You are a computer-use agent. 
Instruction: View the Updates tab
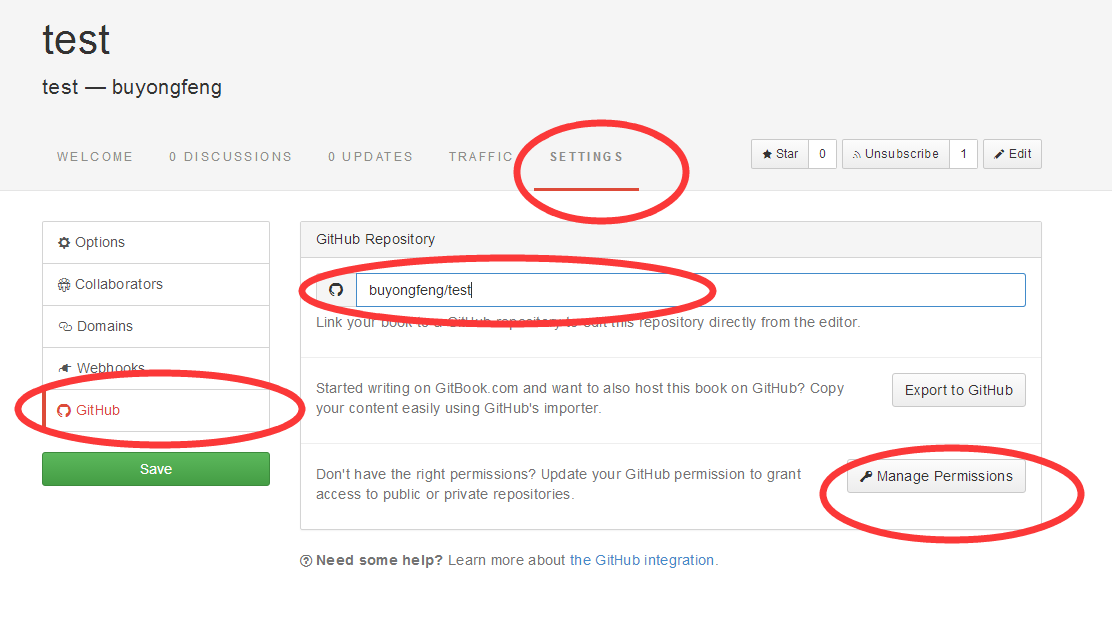370,157
